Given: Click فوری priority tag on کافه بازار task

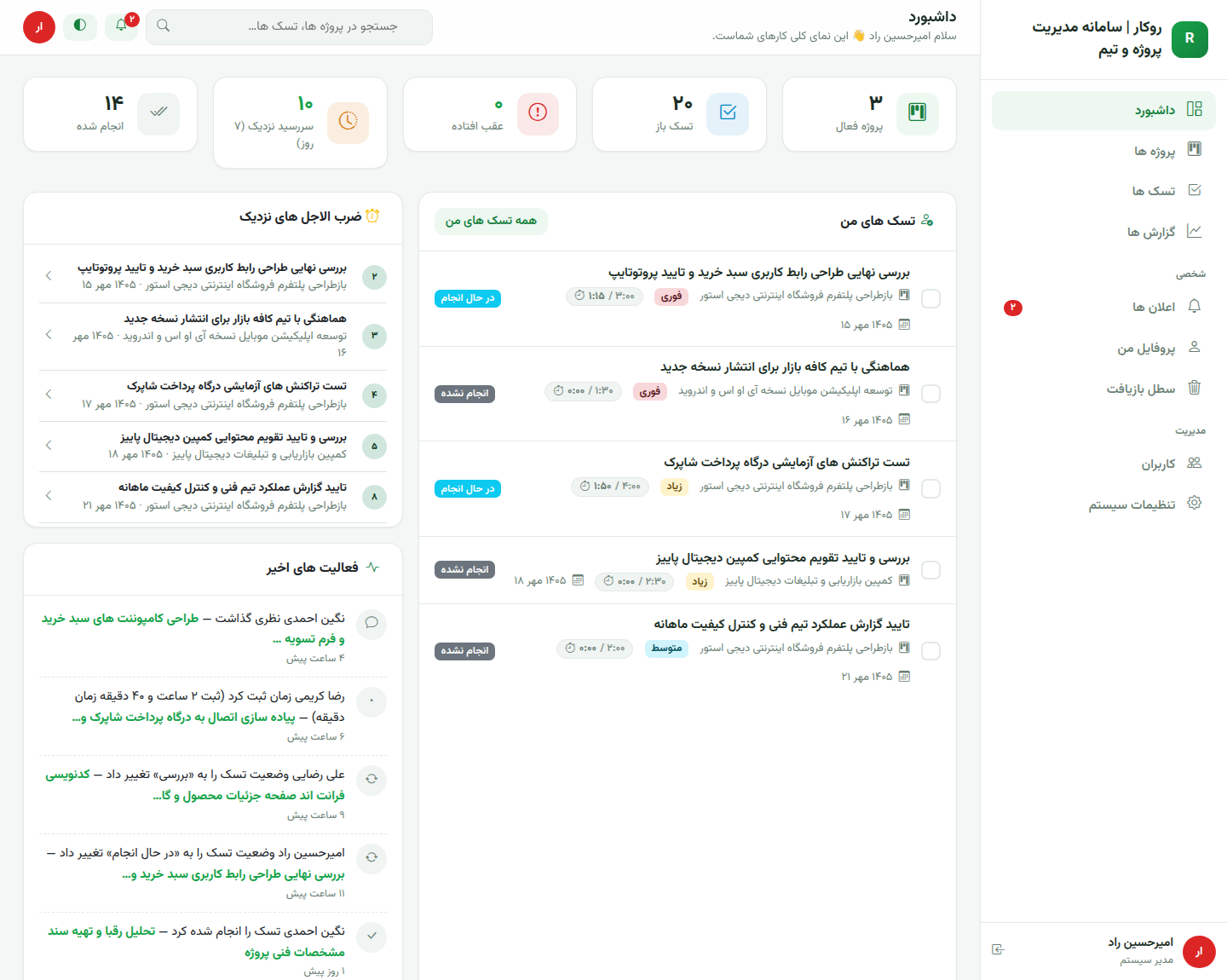Looking at the screenshot, I should pos(650,392).
